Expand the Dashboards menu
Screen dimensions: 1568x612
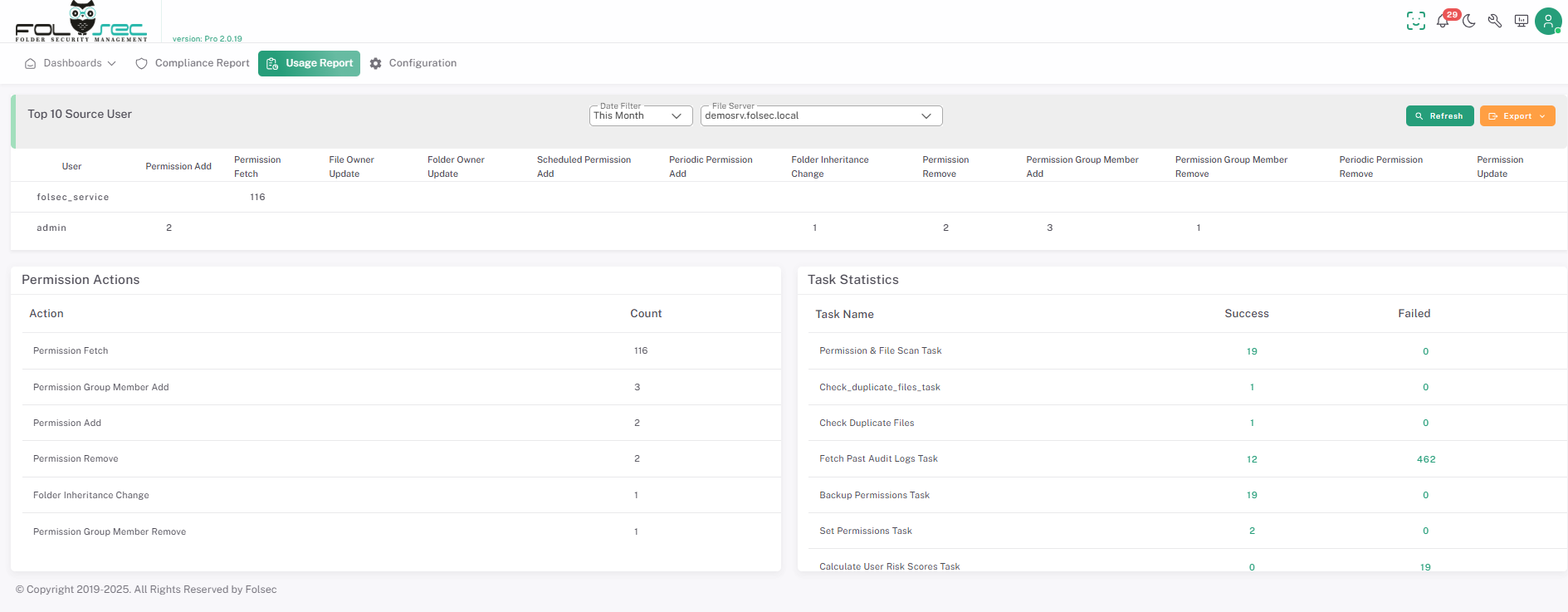pyautogui.click(x=71, y=63)
